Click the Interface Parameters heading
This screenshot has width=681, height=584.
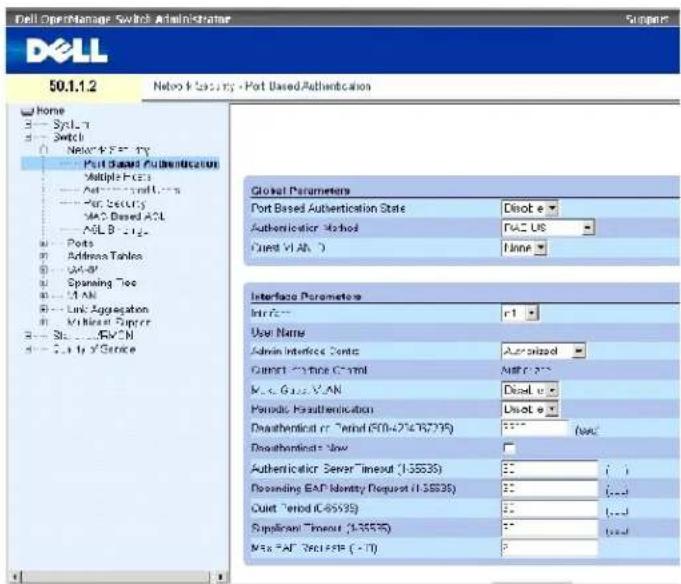tap(306, 297)
